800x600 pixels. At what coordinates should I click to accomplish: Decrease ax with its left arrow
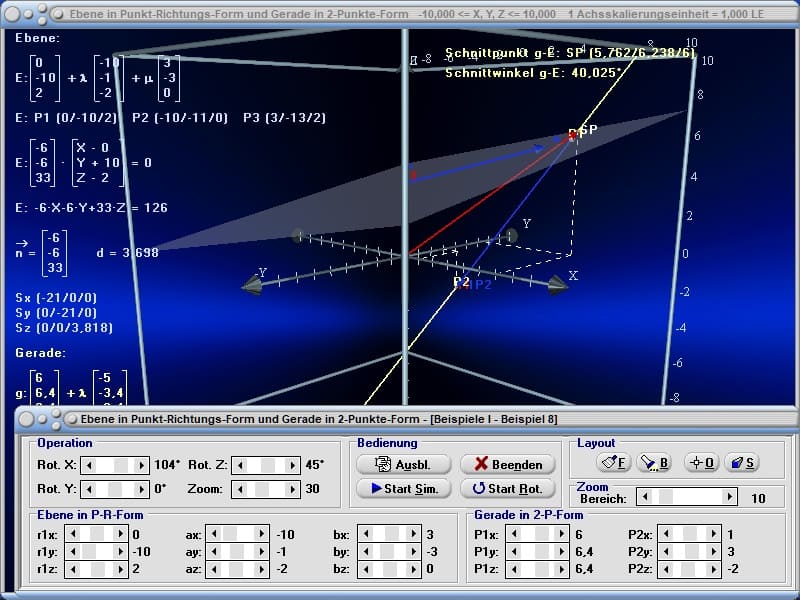coord(214,534)
